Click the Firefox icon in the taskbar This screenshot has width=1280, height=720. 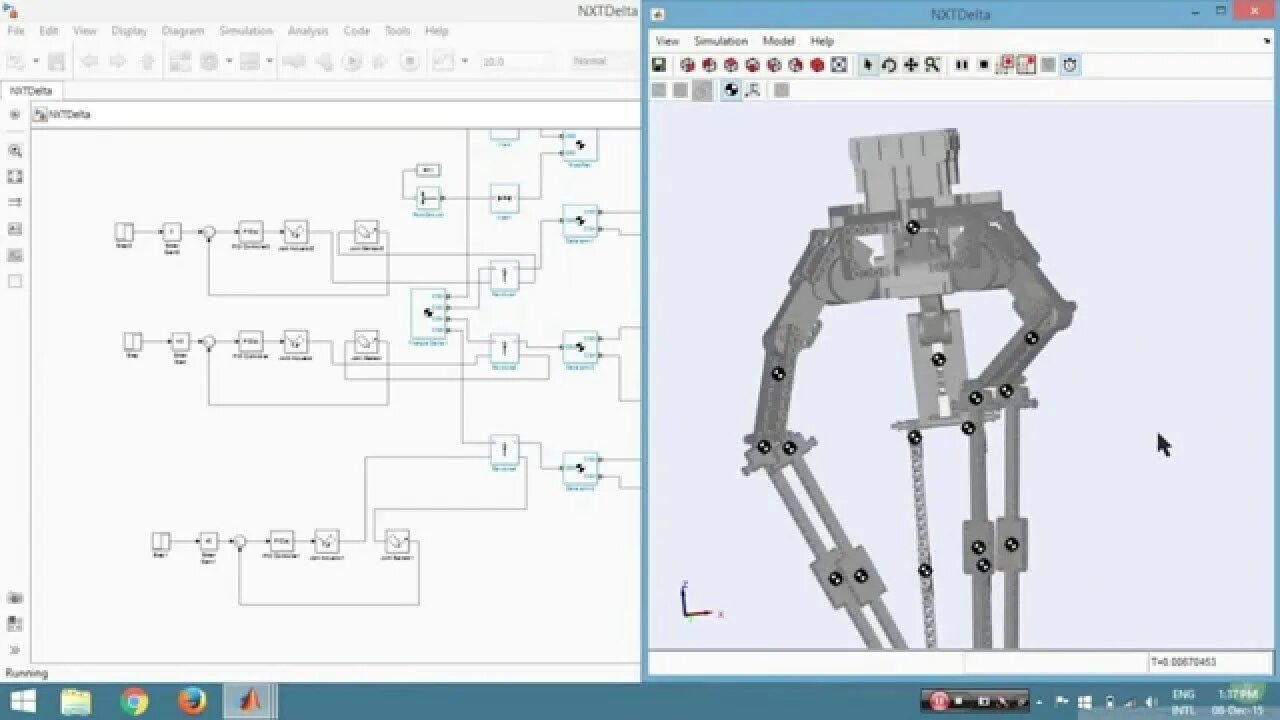tap(191, 702)
